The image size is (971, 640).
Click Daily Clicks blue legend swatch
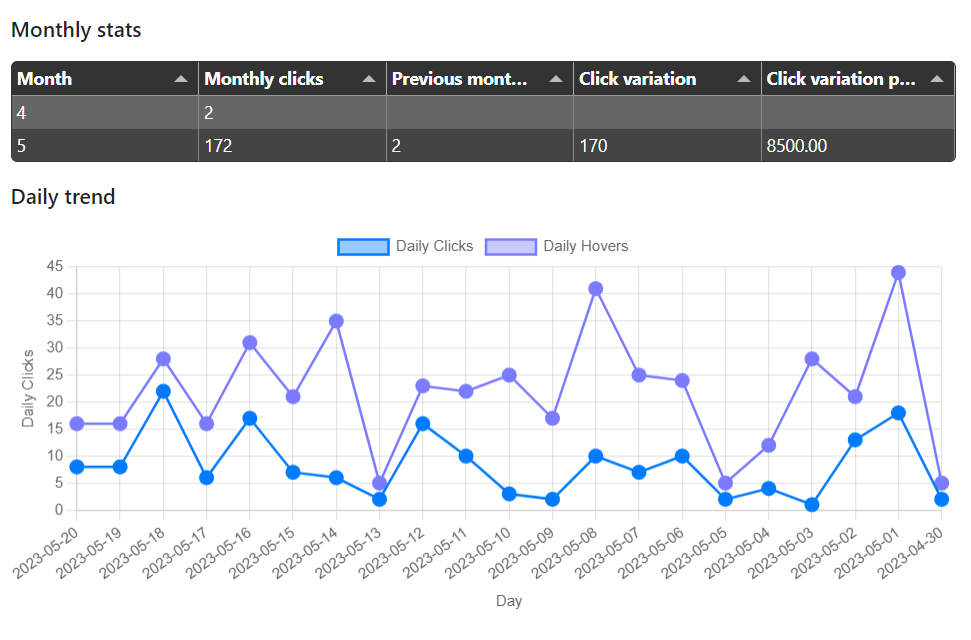364,247
